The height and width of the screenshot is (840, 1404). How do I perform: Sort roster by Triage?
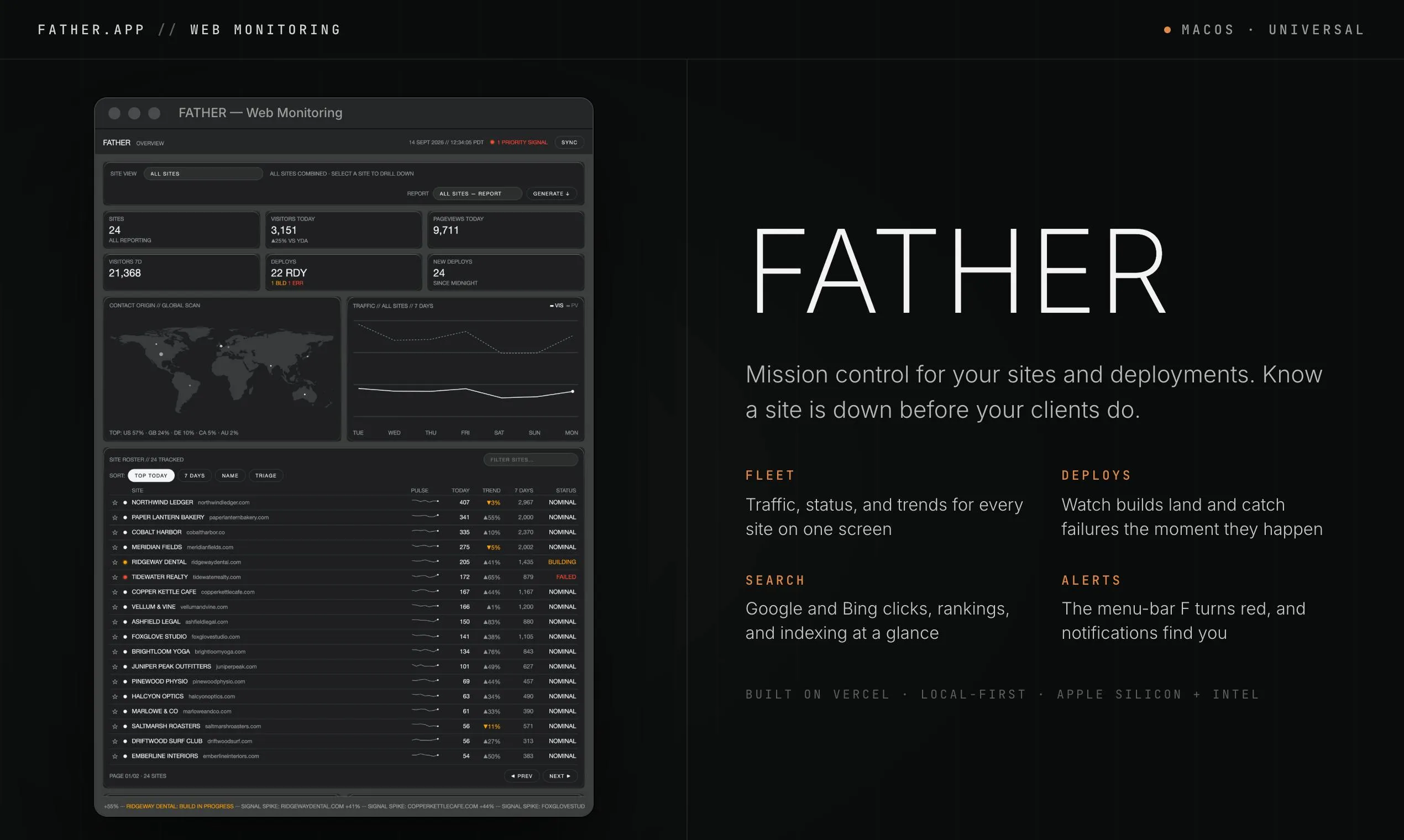coord(265,475)
